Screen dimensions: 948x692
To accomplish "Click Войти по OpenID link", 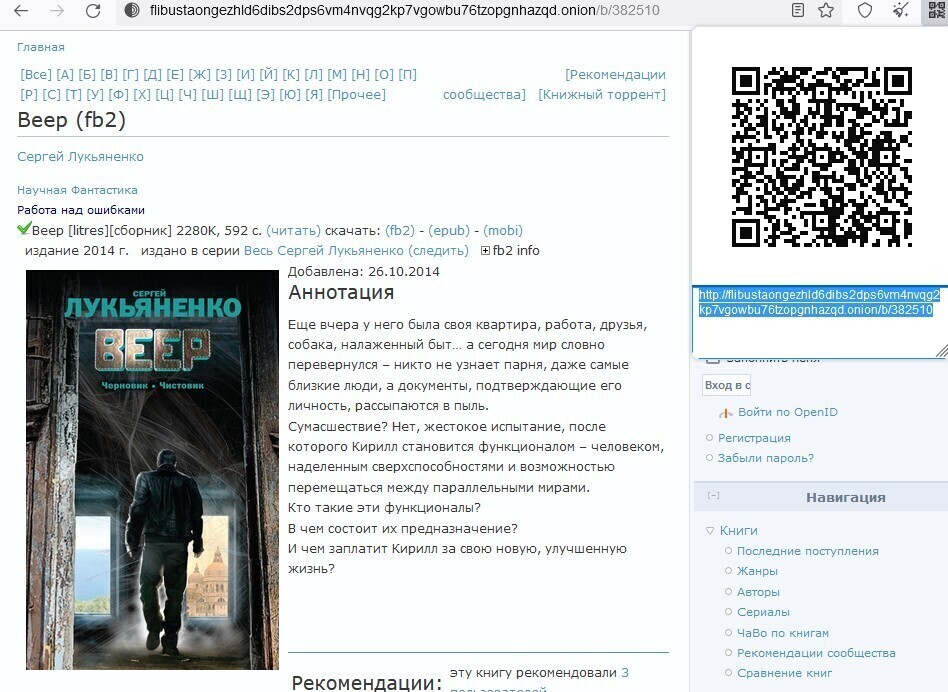I will pyautogui.click(x=788, y=412).
